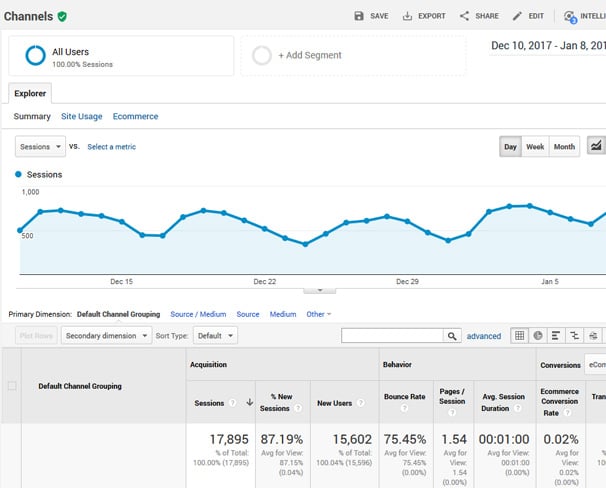Click the Sessions column header
The image size is (606, 488).
point(209,403)
